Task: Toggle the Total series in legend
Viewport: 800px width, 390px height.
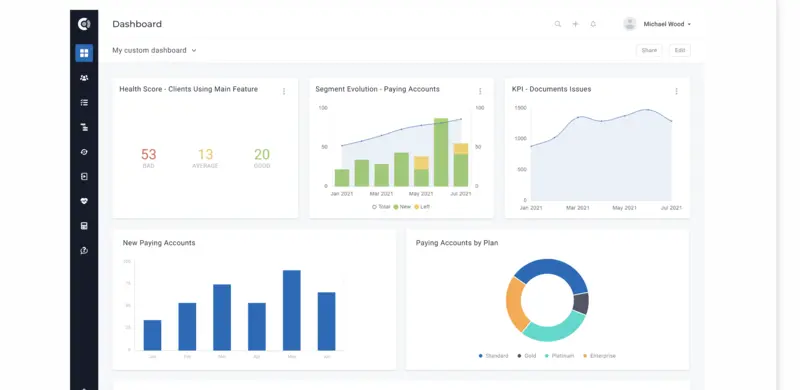Action: (x=381, y=207)
